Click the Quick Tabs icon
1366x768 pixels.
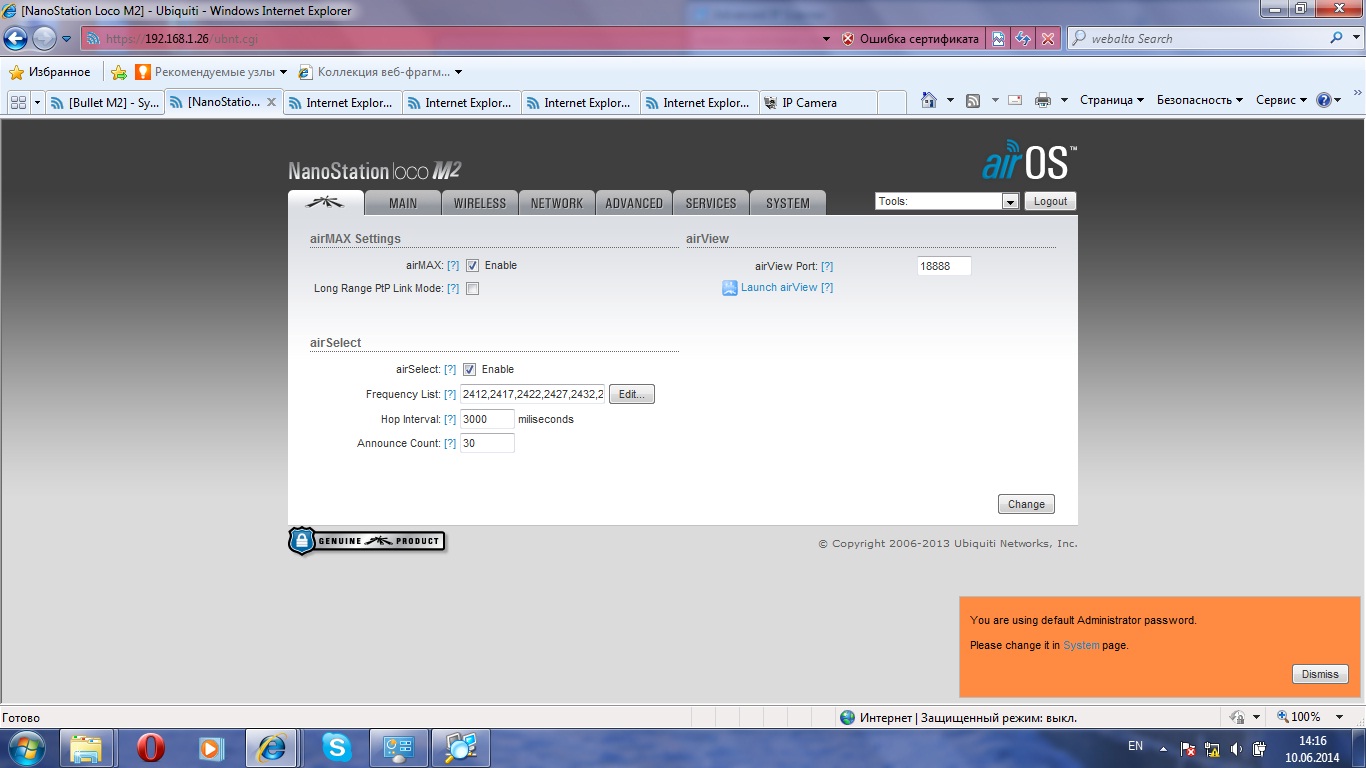tap(17, 102)
